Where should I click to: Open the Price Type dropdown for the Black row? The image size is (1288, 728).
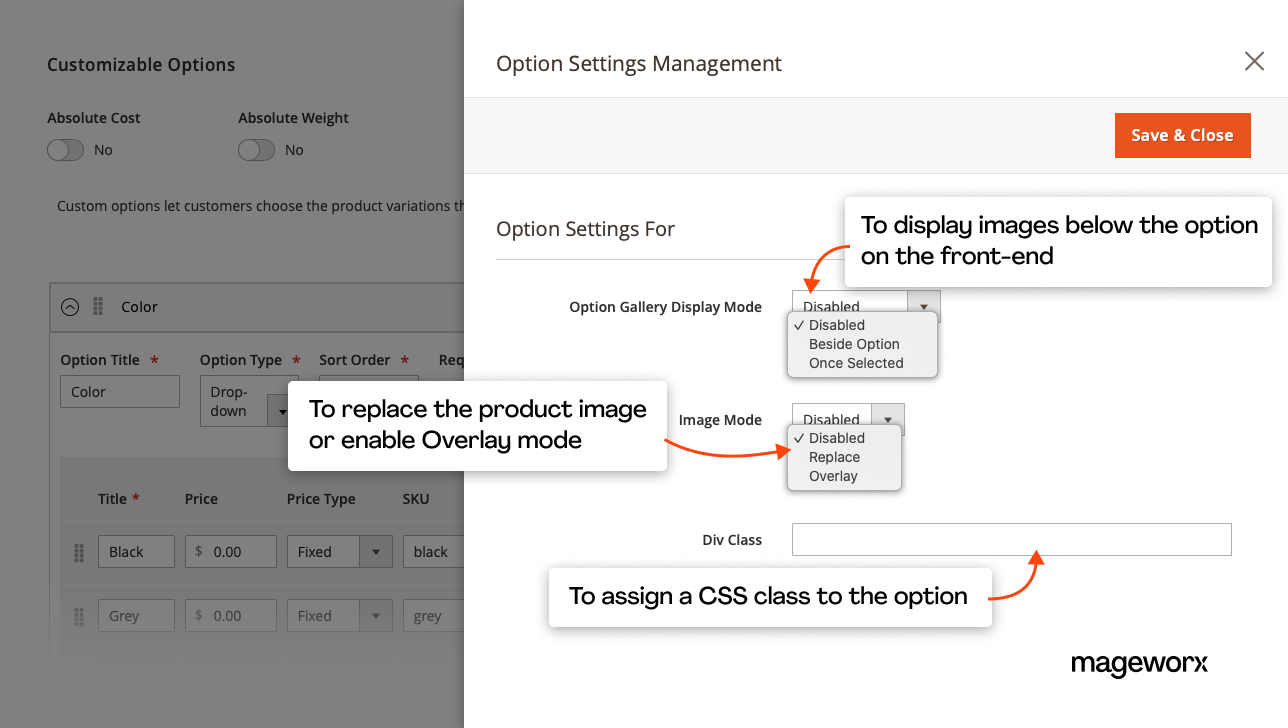tap(376, 551)
